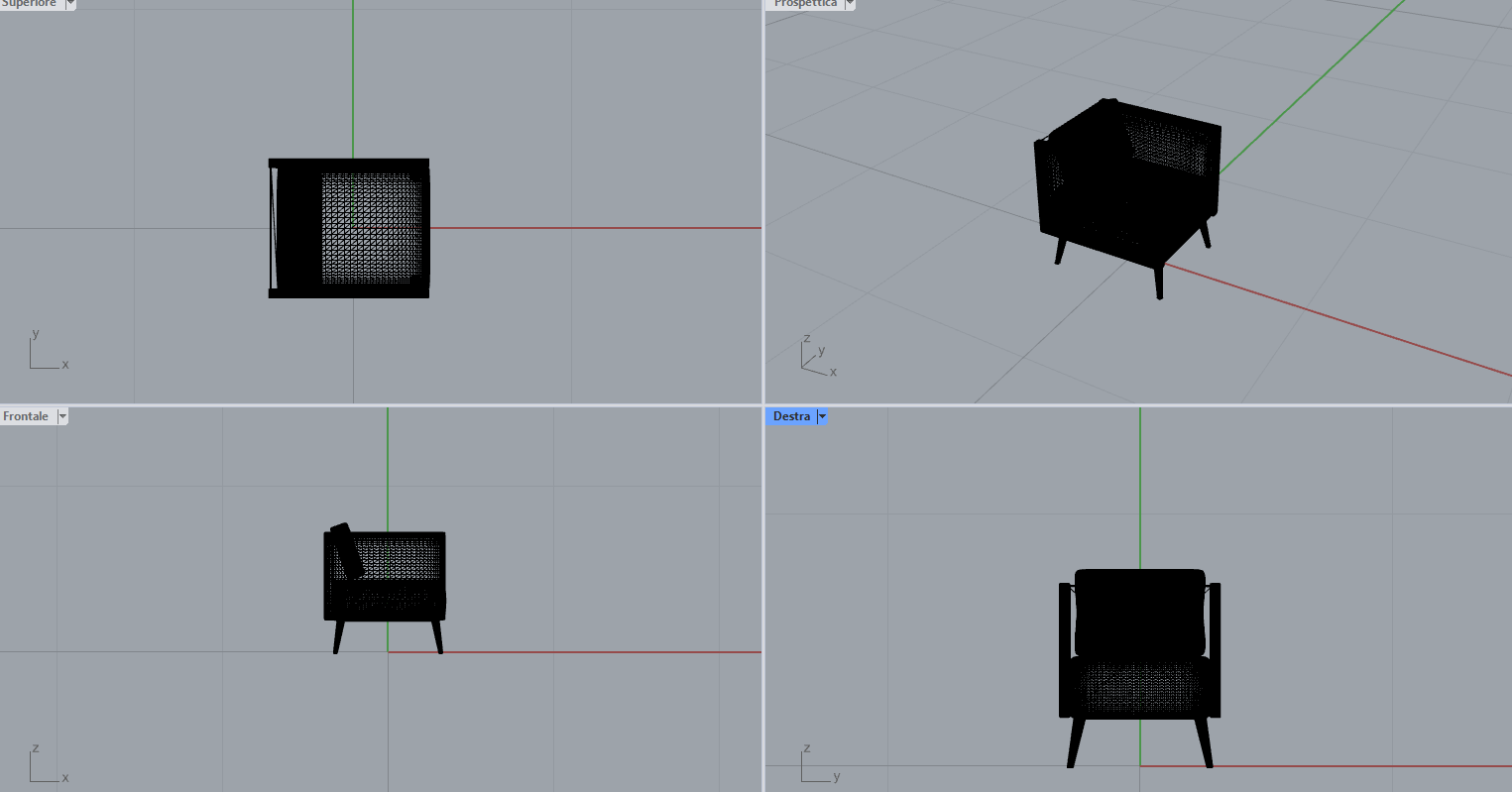Viewport: 1512px width, 792px height.
Task: Click the green vertical axis line in Frontale viewport
Action: point(388,466)
